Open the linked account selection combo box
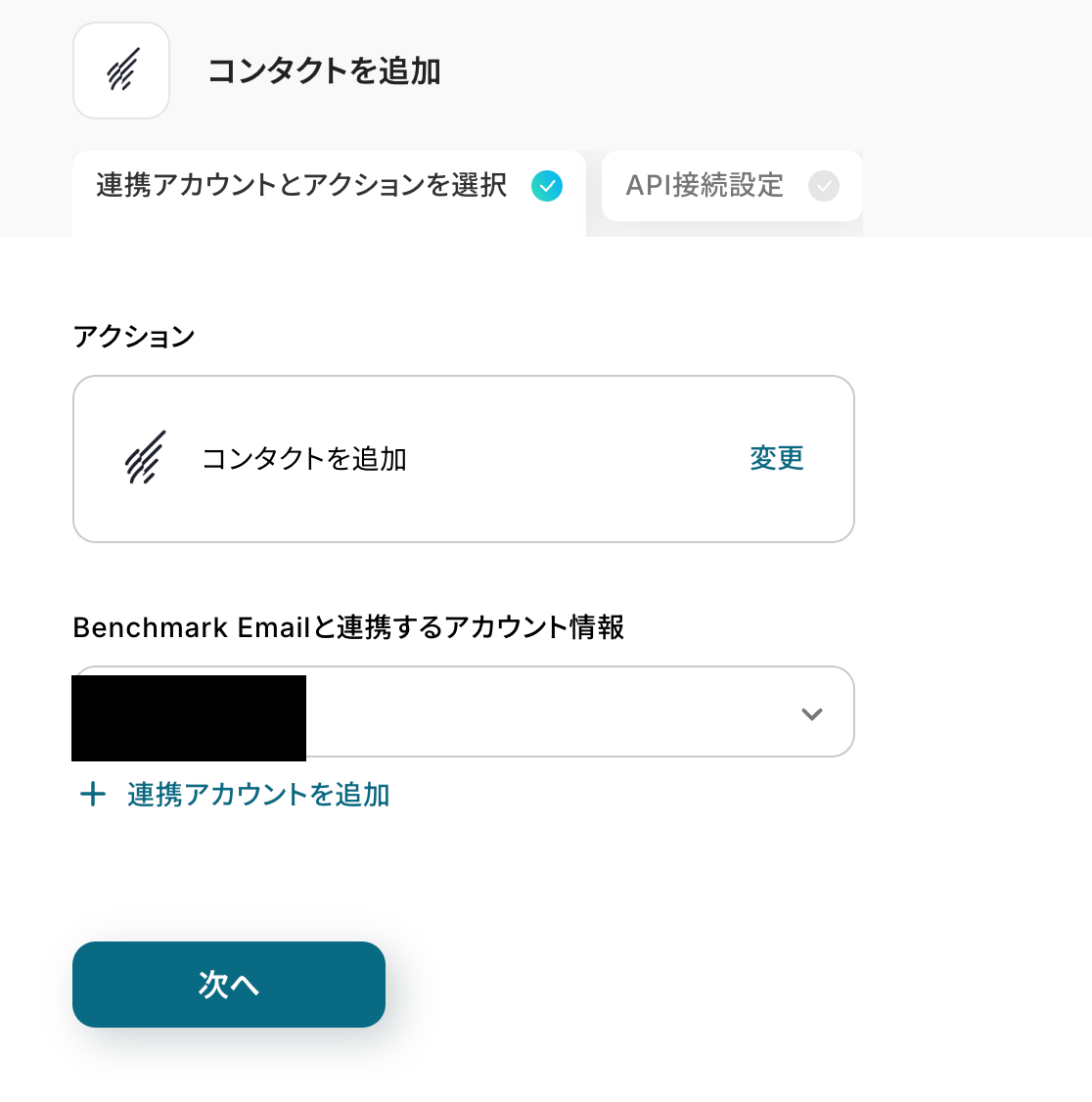Screen dimensions: 1092x1102 coord(548,712)
